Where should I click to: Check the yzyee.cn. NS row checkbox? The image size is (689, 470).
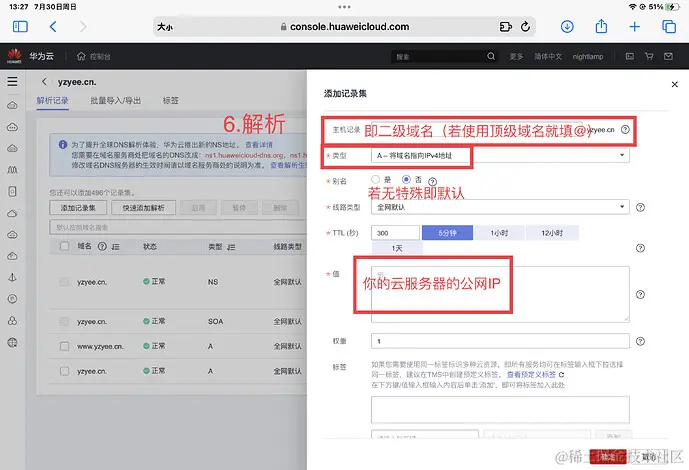click(65, 282)
